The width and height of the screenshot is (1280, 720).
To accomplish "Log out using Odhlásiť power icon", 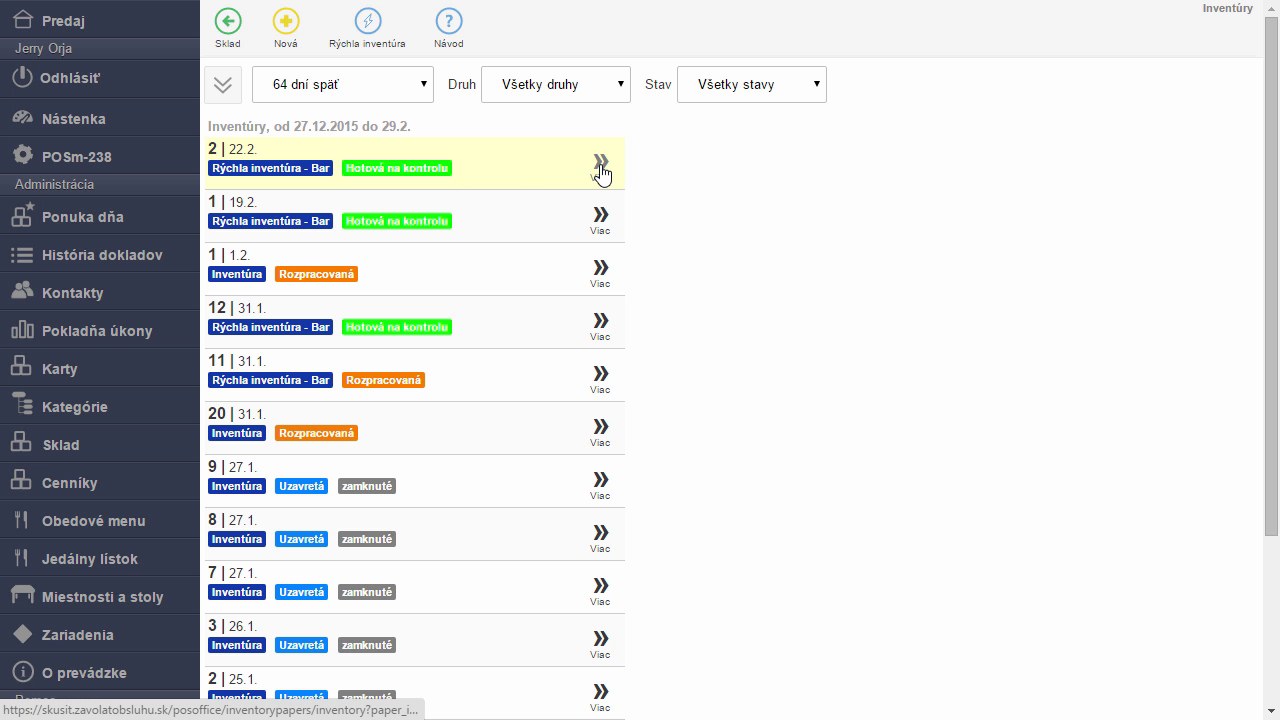I will [100, 77].
